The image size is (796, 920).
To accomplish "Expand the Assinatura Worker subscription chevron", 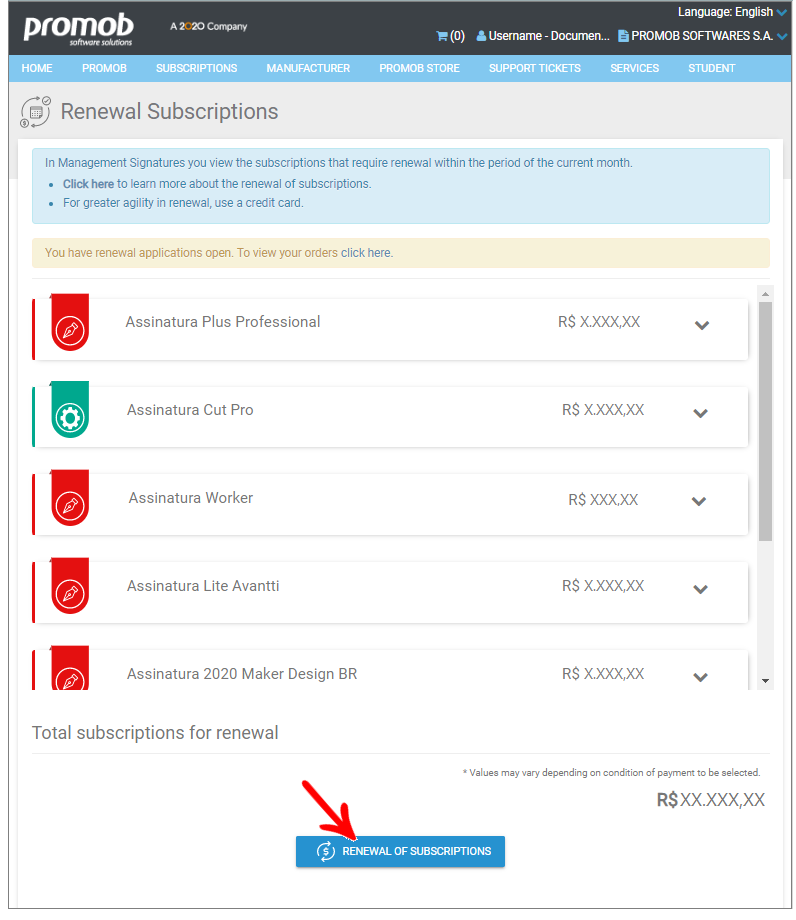I will pos(699,501).
